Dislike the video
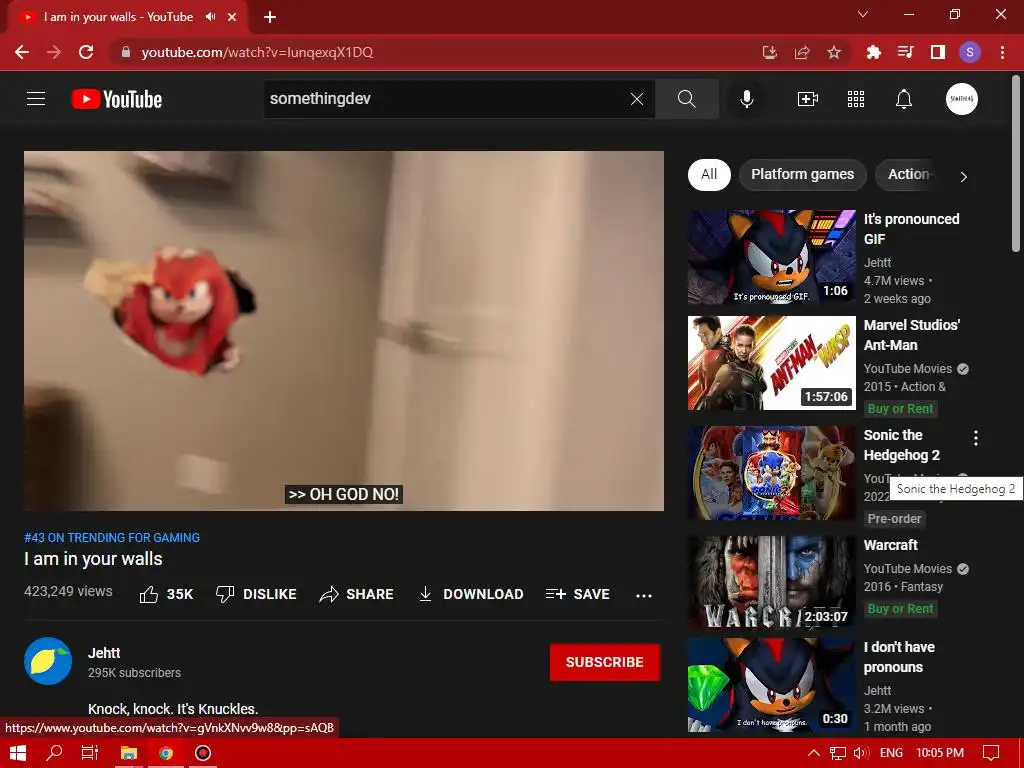1024x768 pixels. coord(256,594)
